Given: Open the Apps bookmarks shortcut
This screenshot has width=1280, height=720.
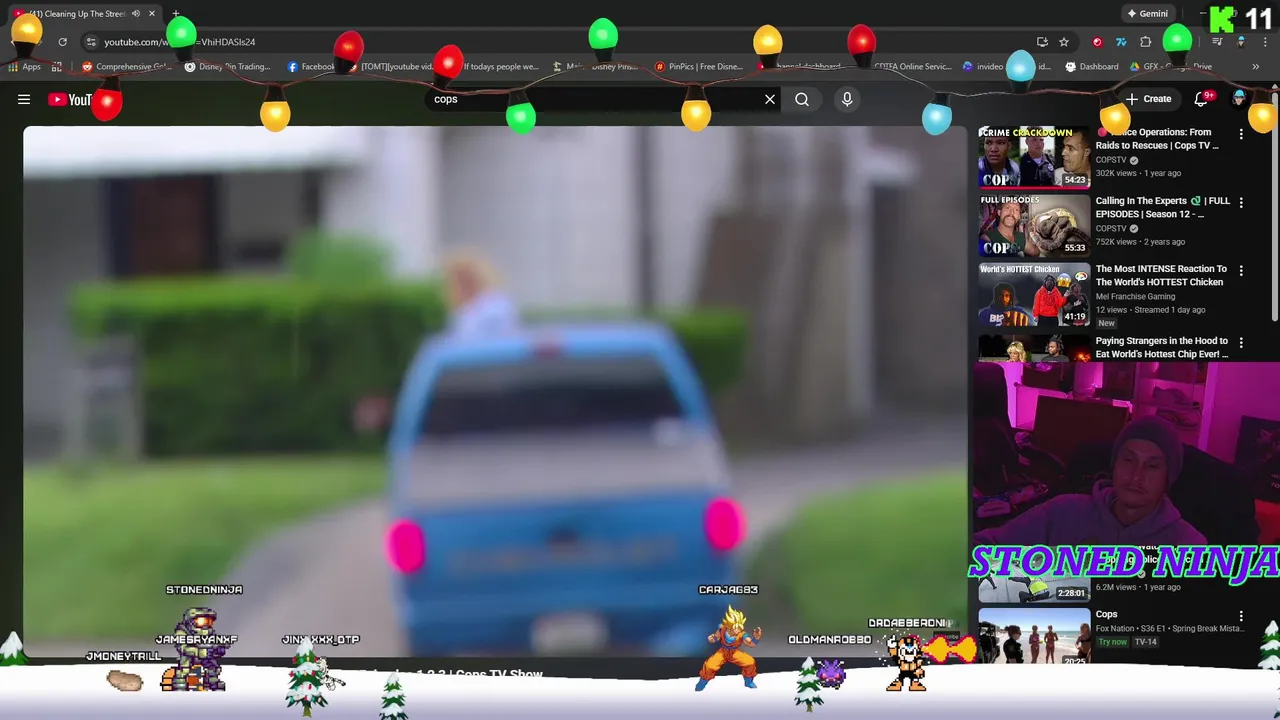Looking at the screenshot, I should click(25, 67).
